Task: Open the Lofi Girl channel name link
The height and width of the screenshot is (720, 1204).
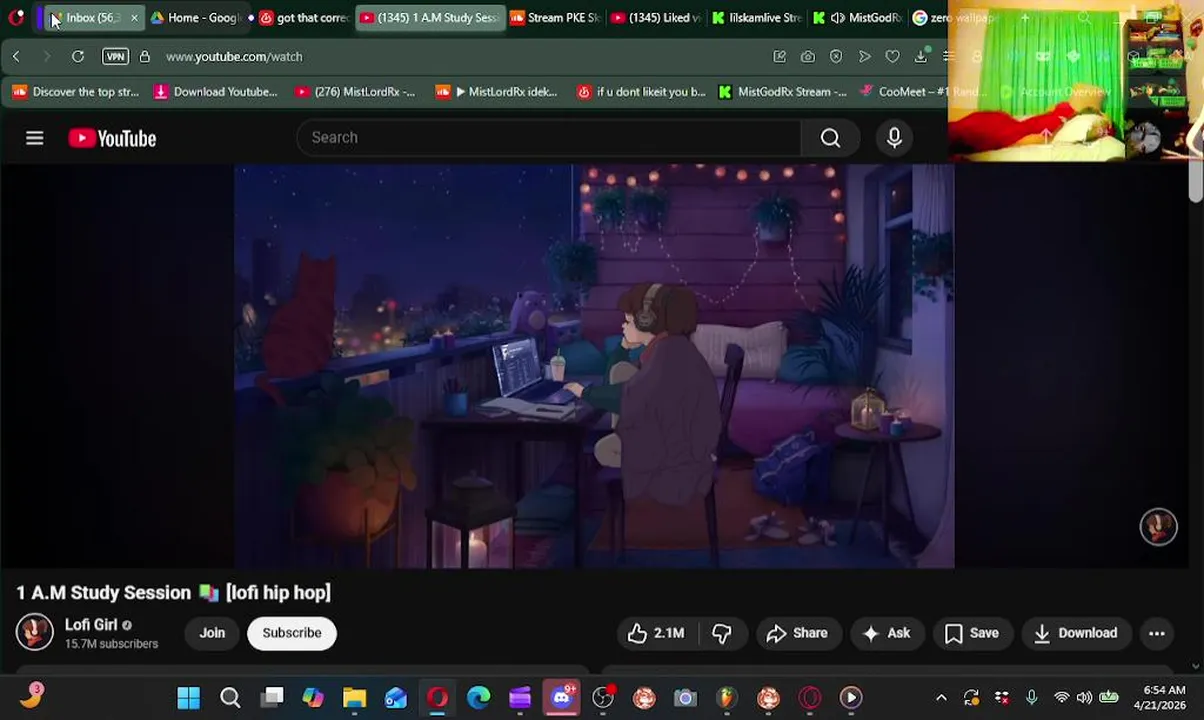Action: (91, 625)
